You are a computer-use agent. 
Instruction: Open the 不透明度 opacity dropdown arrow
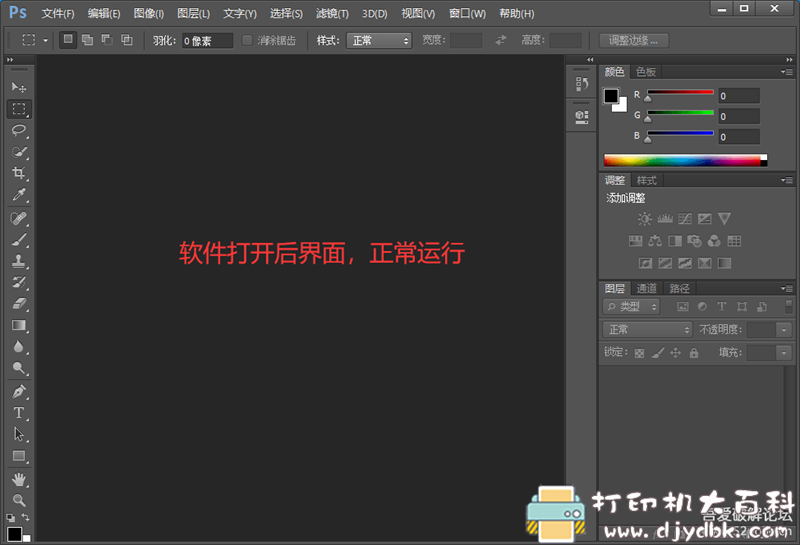coord(784,330)
